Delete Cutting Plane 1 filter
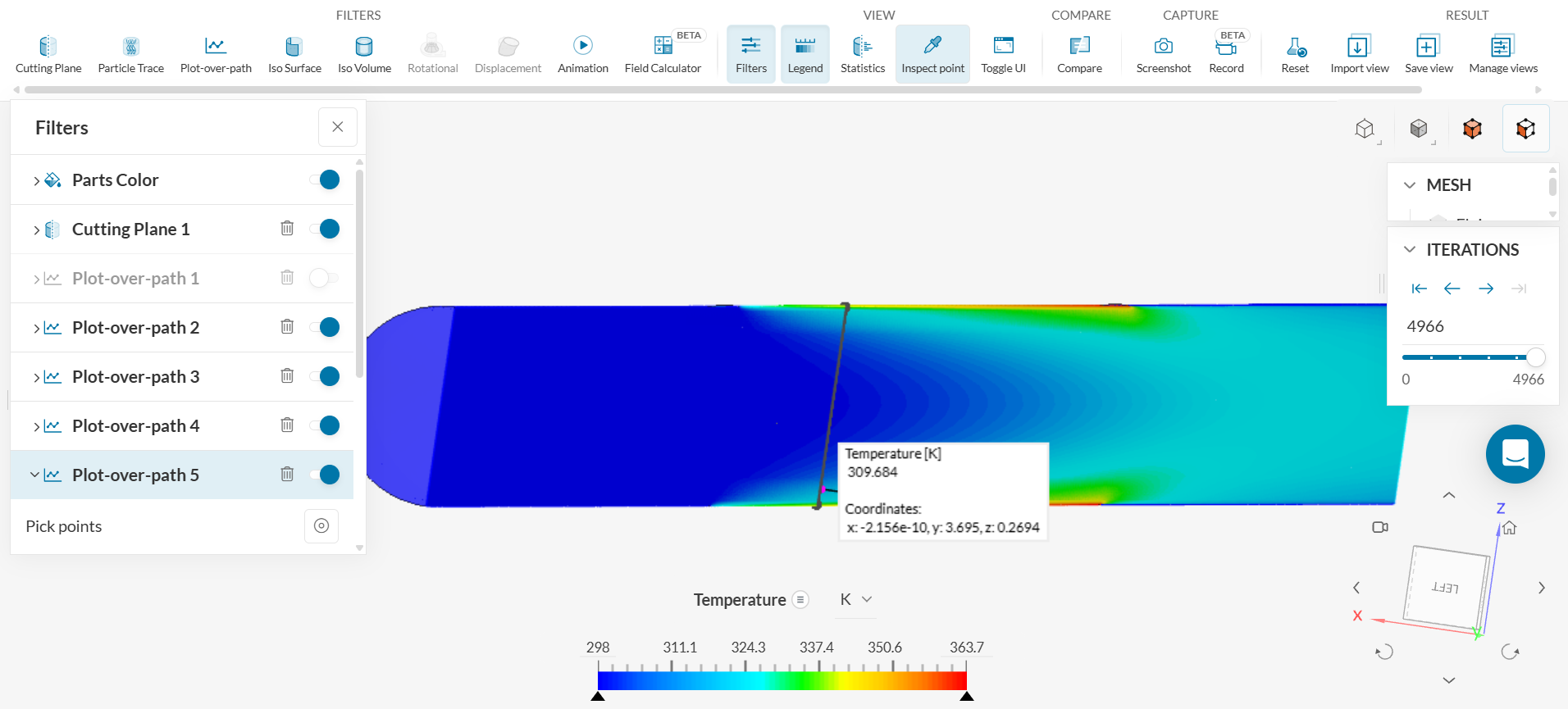This screenshot has width=1568, height=709. [287, 229]
